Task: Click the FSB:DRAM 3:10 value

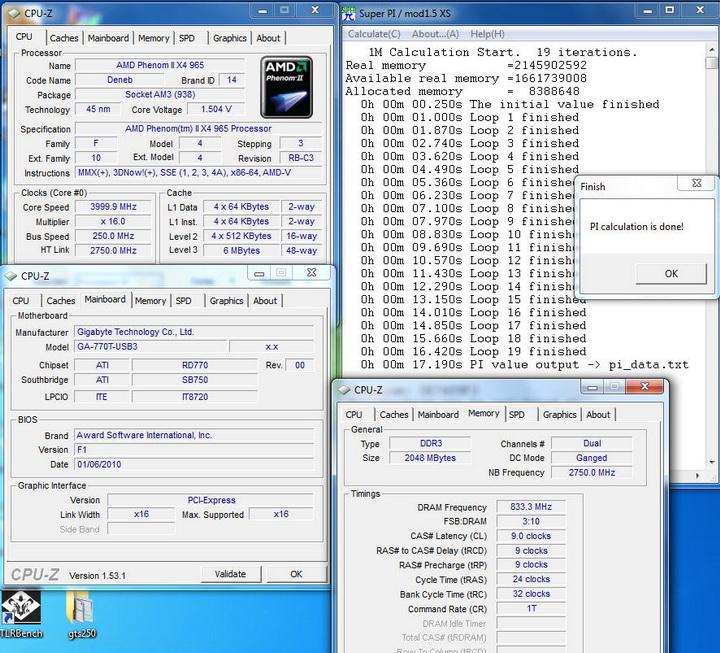Action: coord(531,521)
